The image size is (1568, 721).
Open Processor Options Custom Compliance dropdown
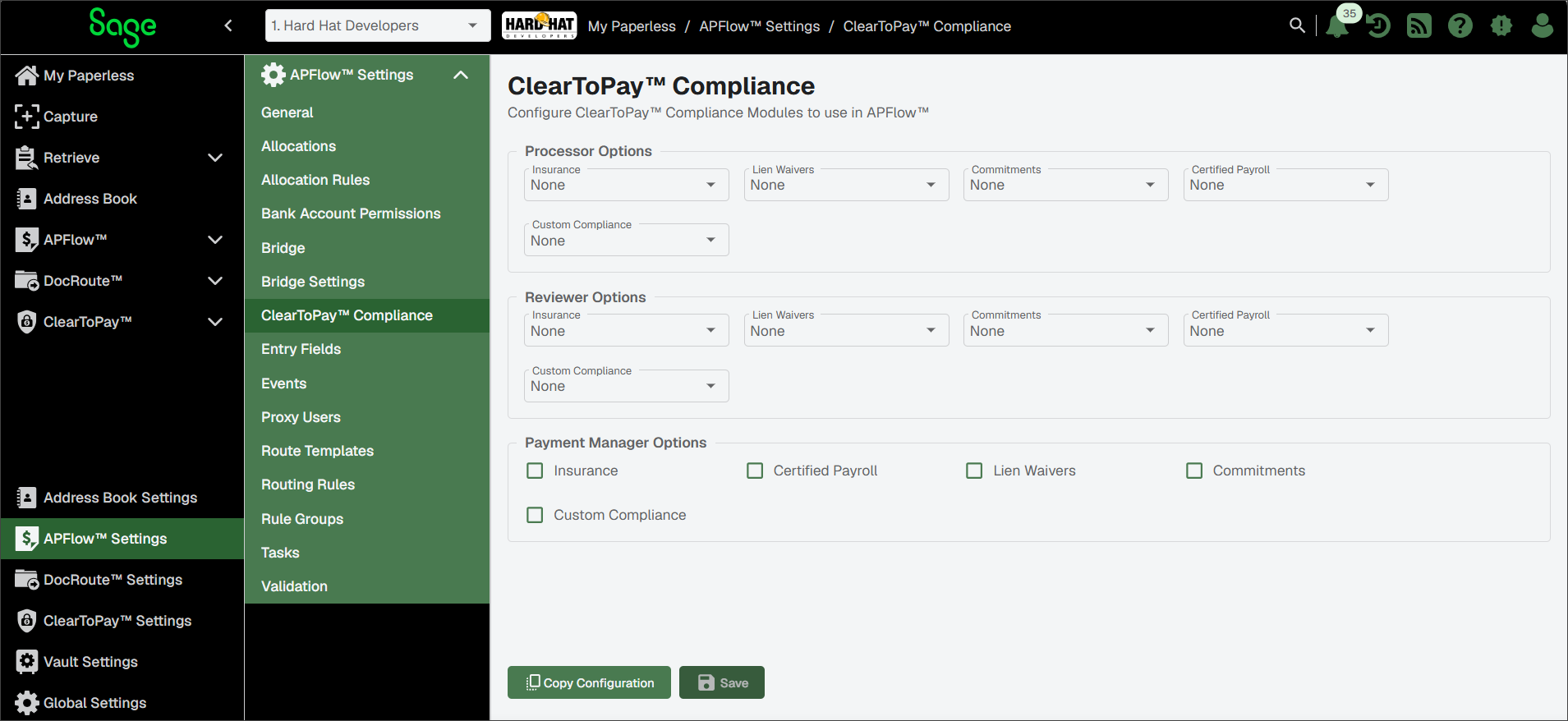(627, 240)
